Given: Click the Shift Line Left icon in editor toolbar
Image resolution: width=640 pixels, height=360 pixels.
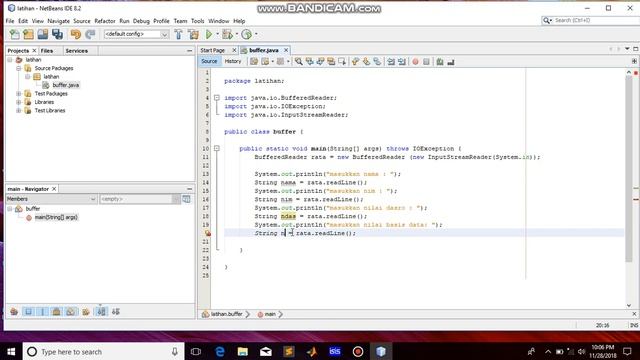Looking at the screenshot, I should (391, 62).
